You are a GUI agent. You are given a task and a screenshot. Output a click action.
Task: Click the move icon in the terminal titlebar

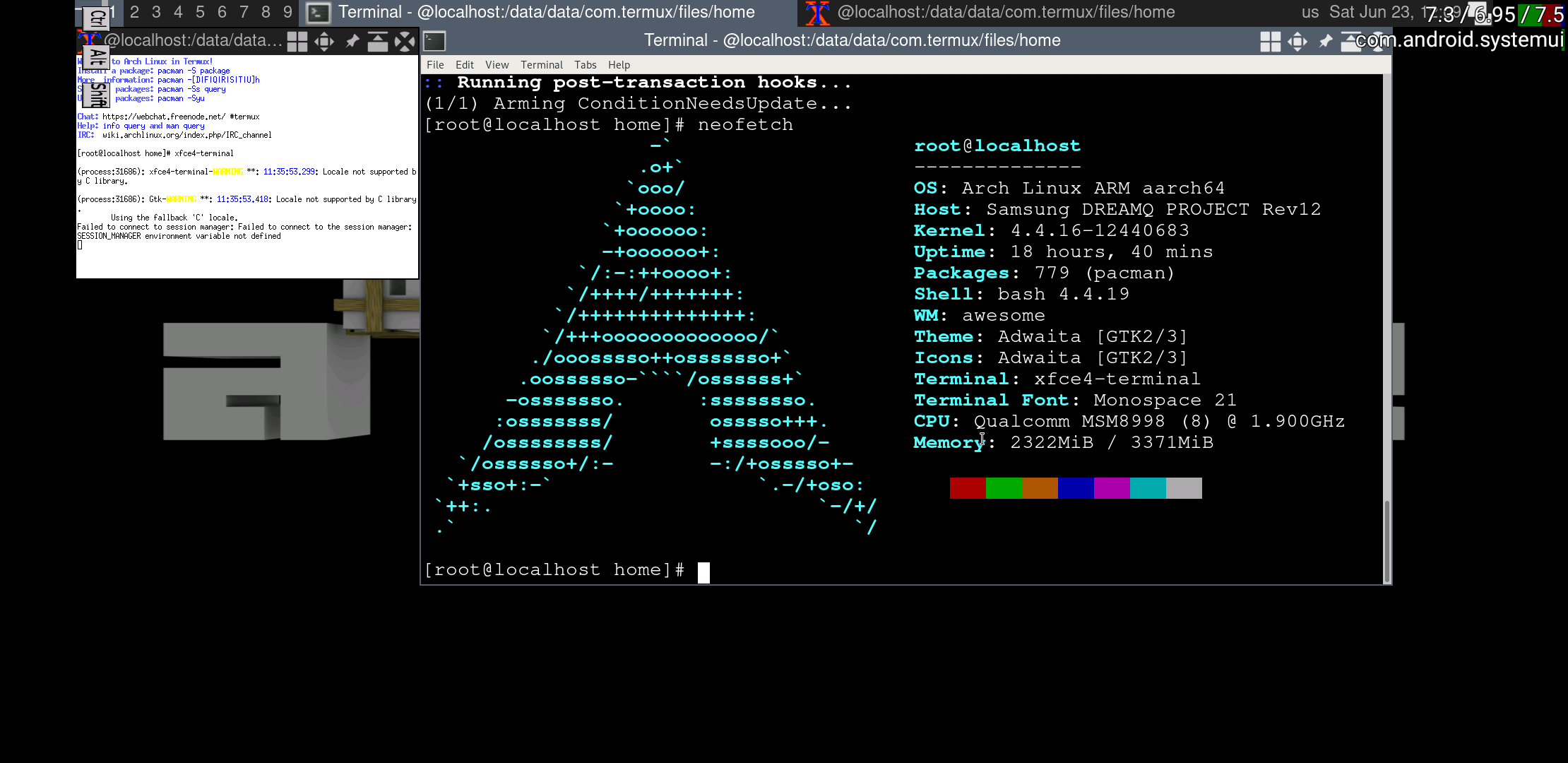(x=1297, y=42)
